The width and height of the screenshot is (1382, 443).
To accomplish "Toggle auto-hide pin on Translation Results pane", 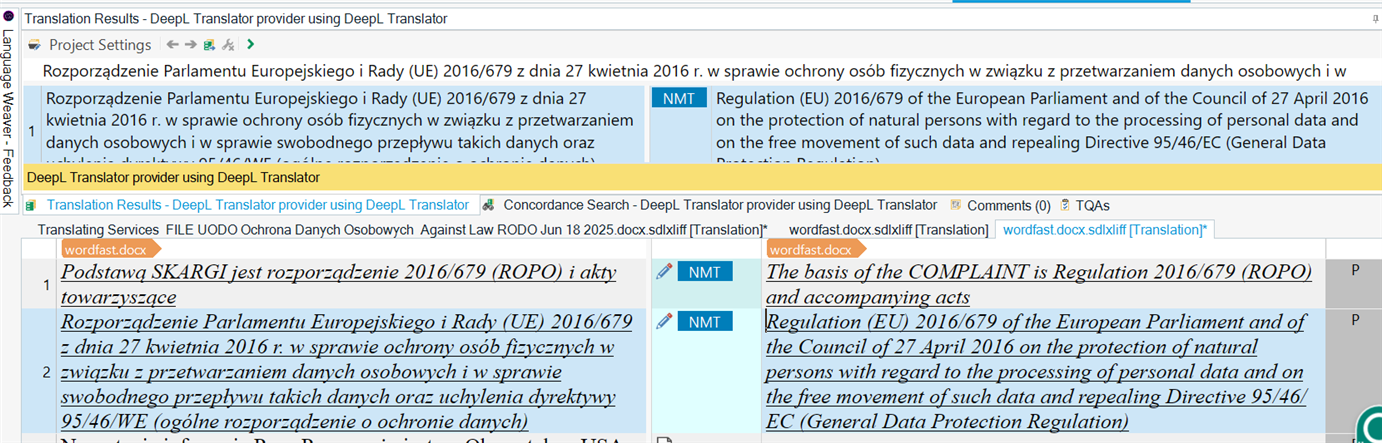I will [1373, 19].
